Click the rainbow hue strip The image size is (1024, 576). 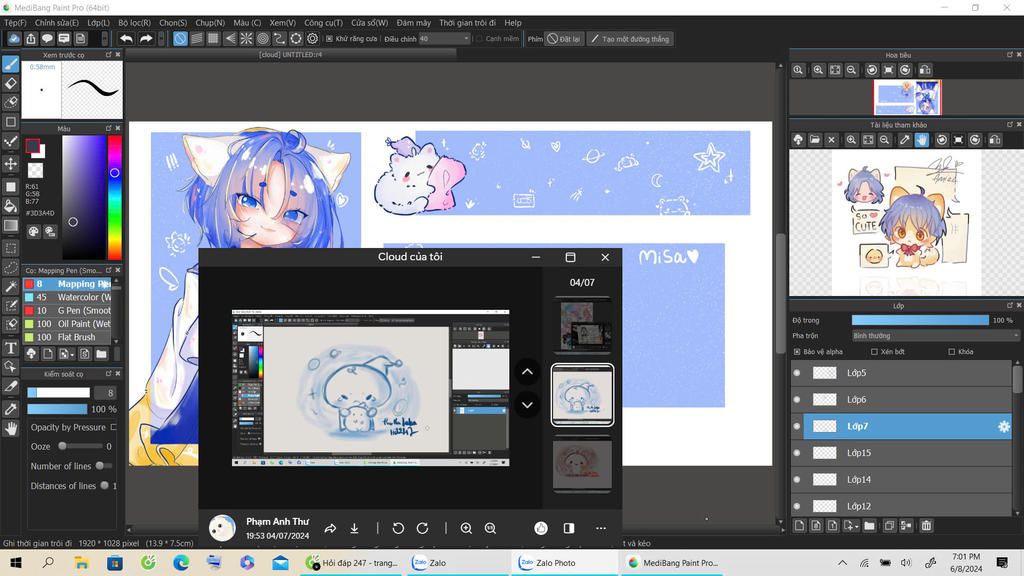114,197
